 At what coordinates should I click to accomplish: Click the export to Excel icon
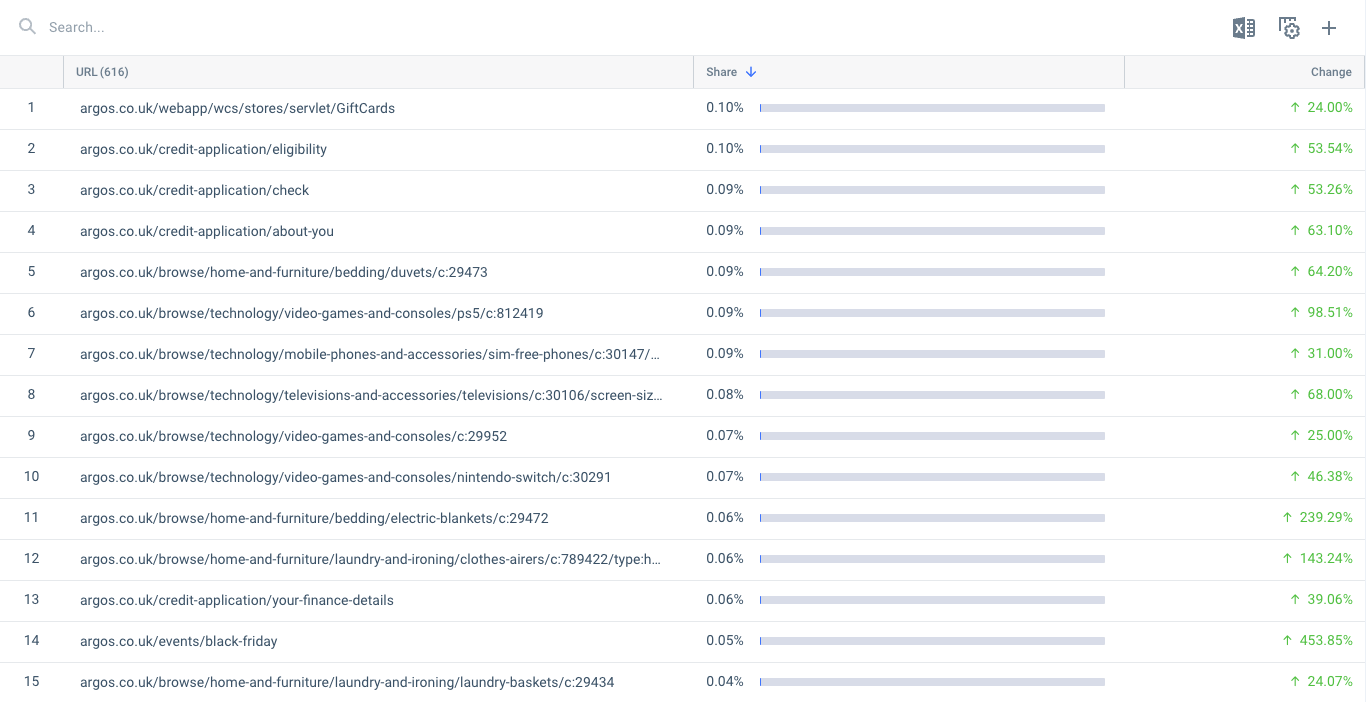tap(1243, 28)
